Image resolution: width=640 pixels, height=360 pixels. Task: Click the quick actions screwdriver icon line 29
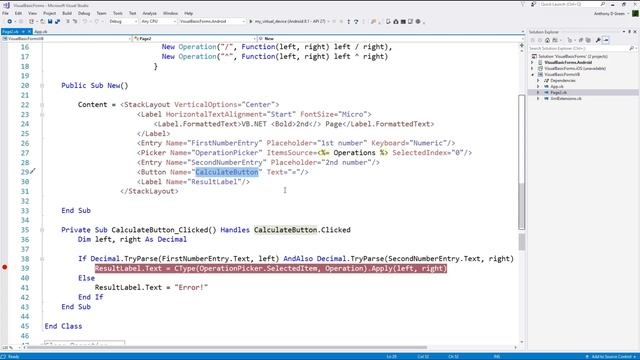[33, 171]
